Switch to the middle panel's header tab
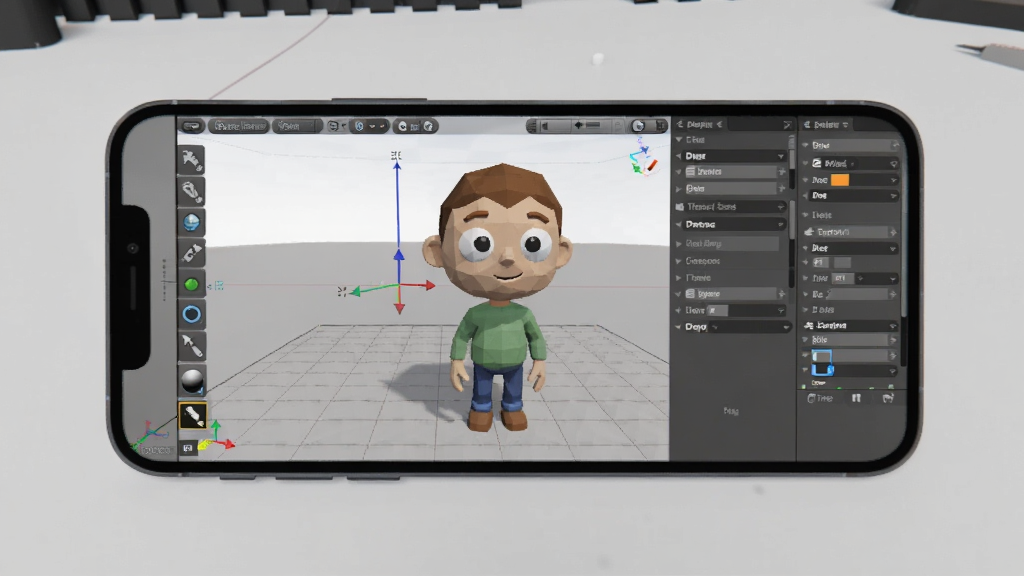The image size is (1024, 576). [699, 124]
